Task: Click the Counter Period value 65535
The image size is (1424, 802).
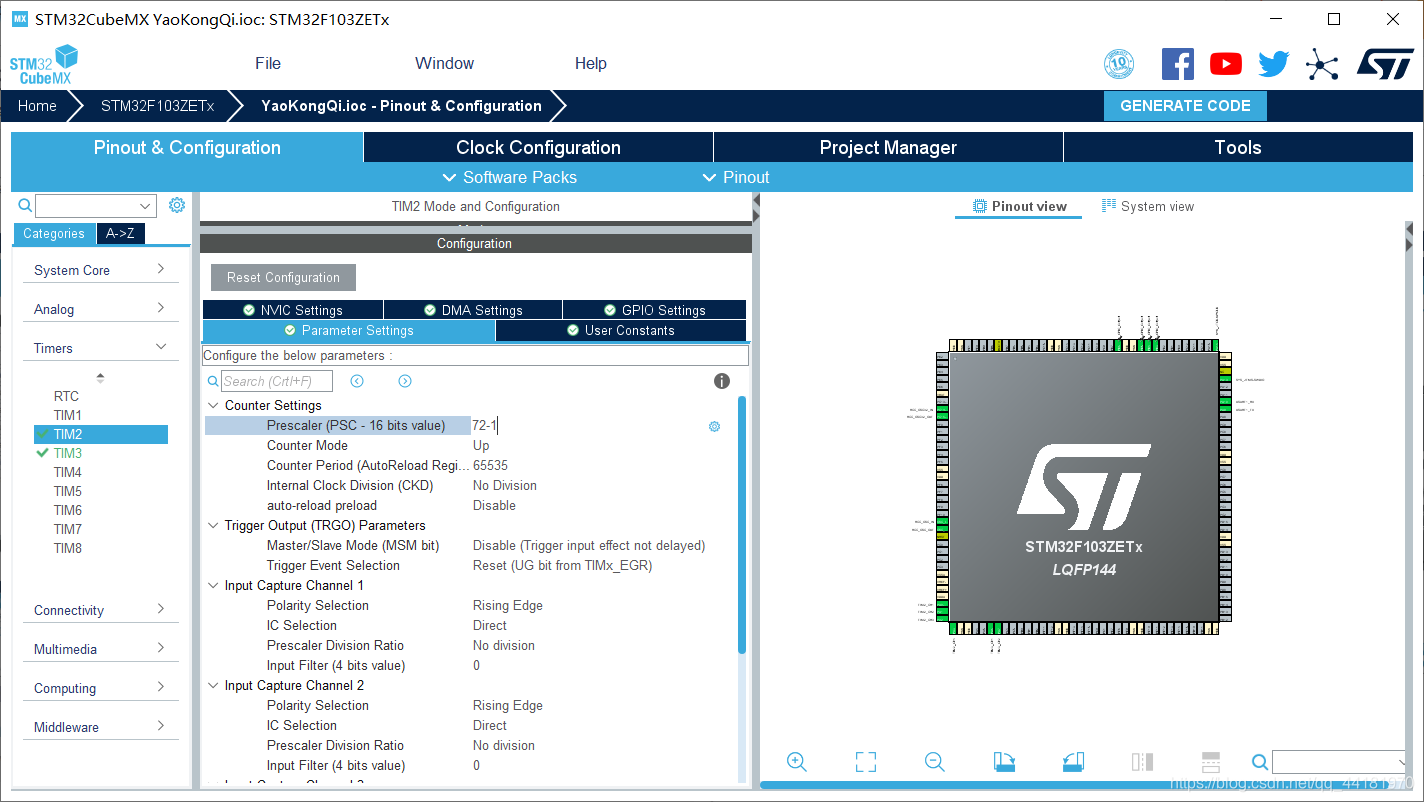Action: tap(490, 465)
